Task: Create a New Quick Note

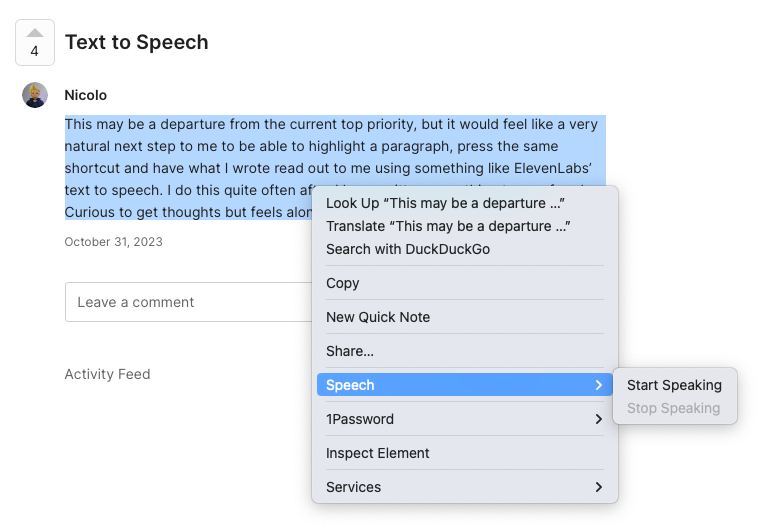Action: pyautogui.click(x=377, y=317)
